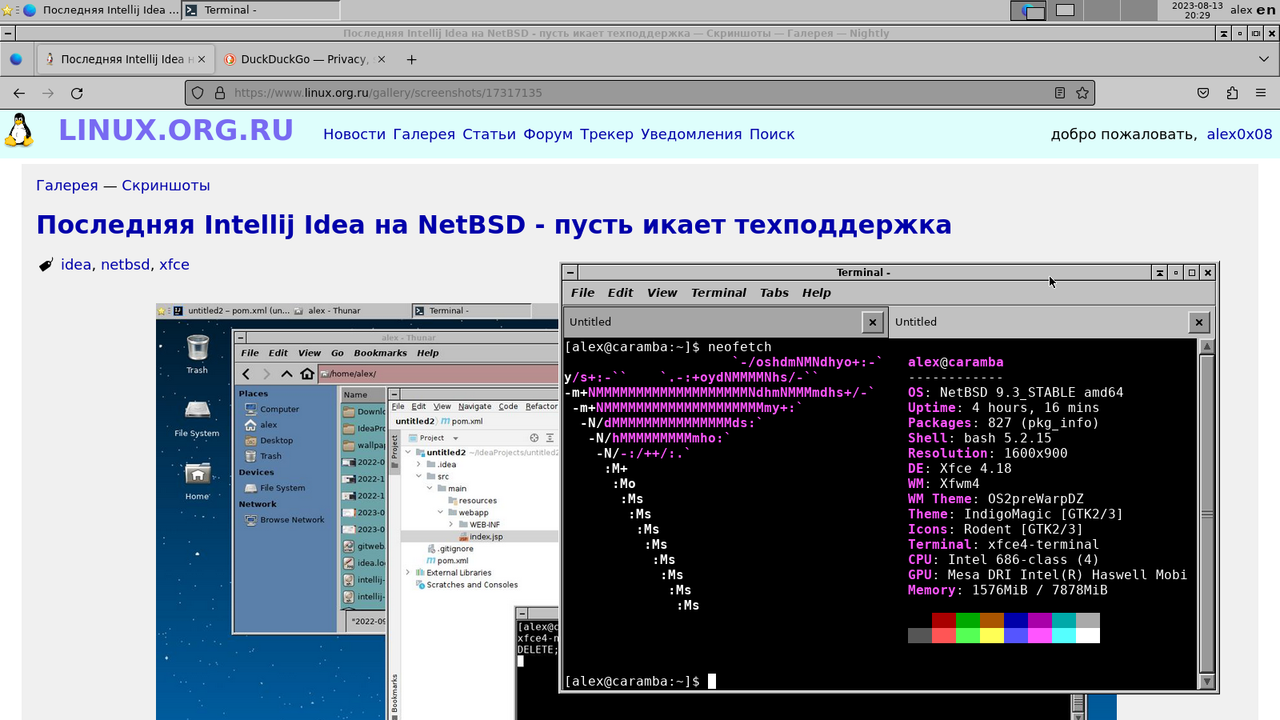Select the netbsd tag
Screen dimensions: 1280x720
125,265
